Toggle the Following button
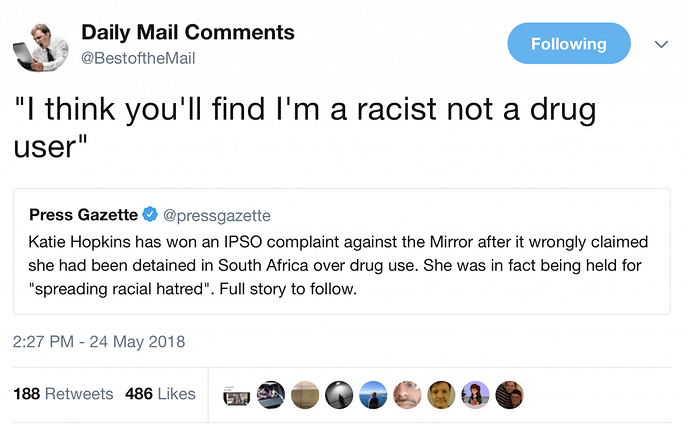Viewport: 690px width, 433px height. tap(569, 44)
